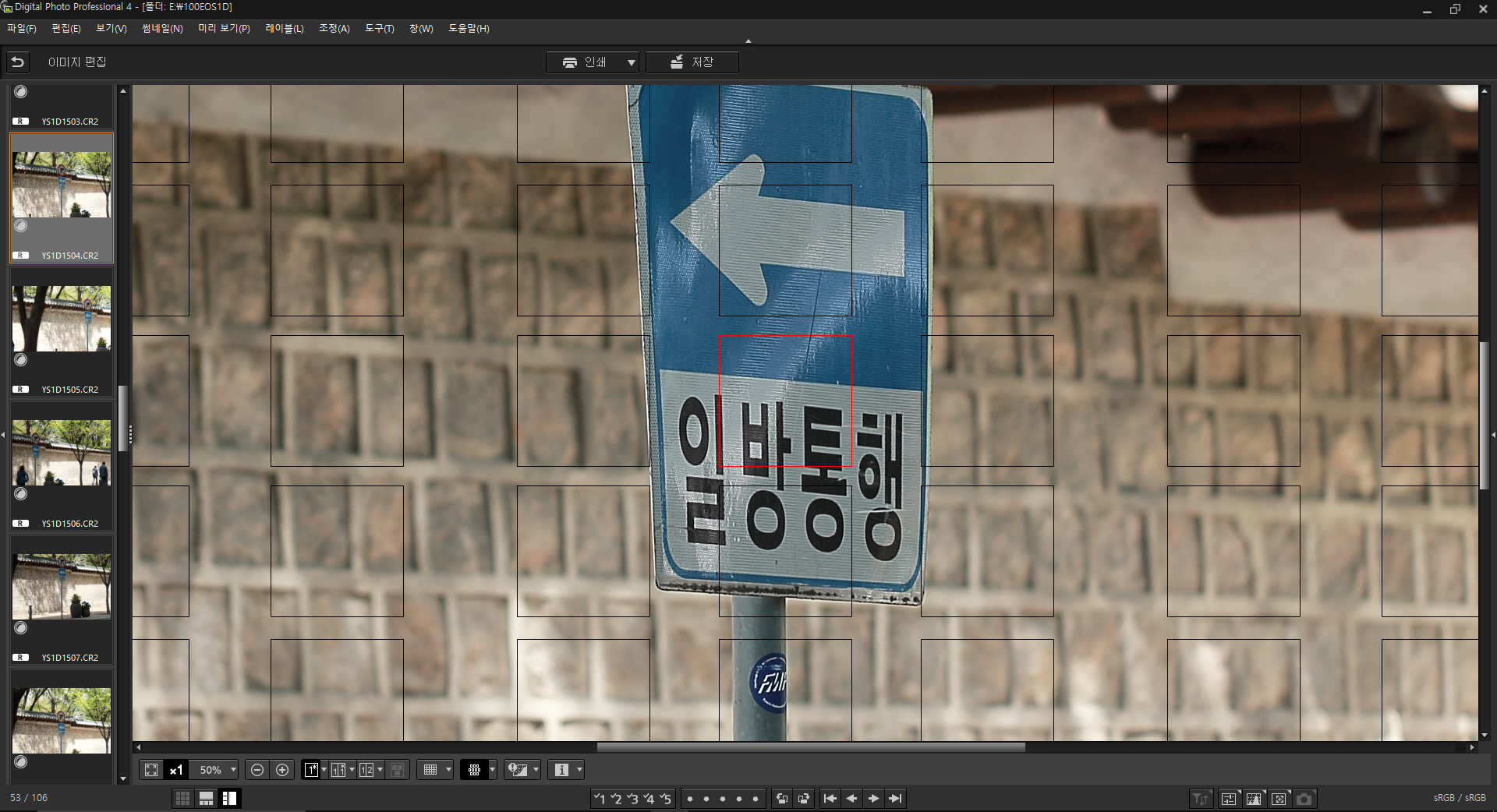Image resolution: width=1497 pixels, height=812 pixels.
Task: Select thumbnail YS1D1507.CR2
Action: pos(61,599)
